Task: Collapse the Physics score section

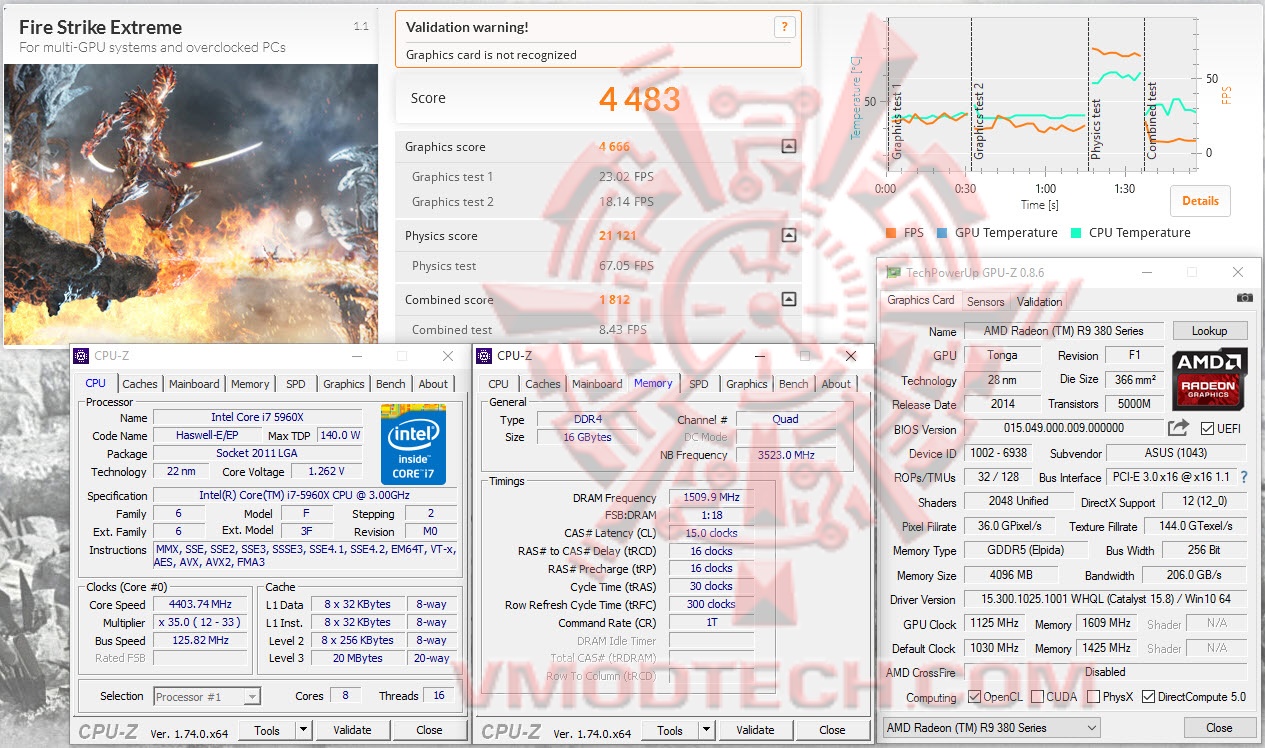Action: coord(789,236)
